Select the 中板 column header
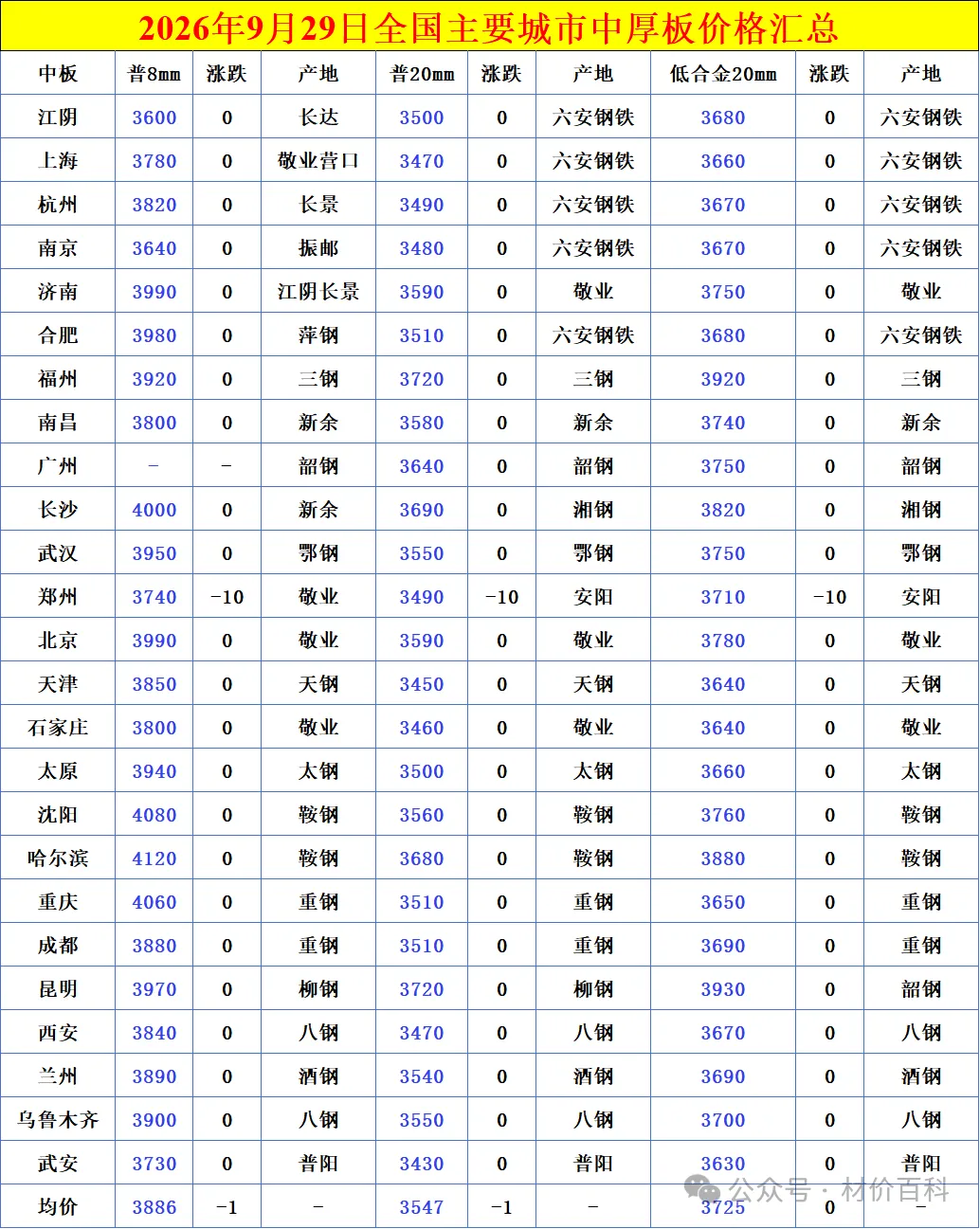980x1229 pixels. pyautogui.click(x=58, y=74)
